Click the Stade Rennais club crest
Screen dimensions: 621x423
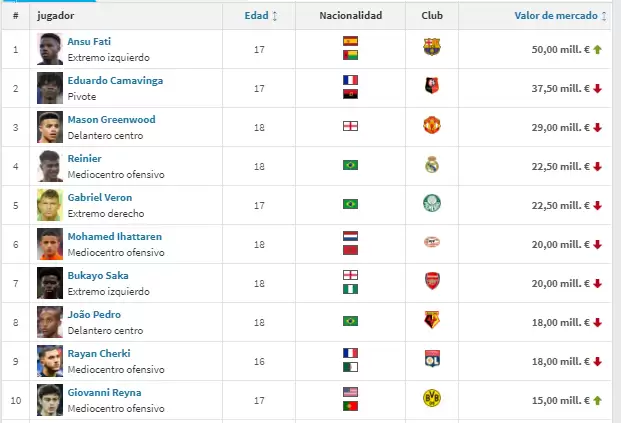tap(432, 87)
